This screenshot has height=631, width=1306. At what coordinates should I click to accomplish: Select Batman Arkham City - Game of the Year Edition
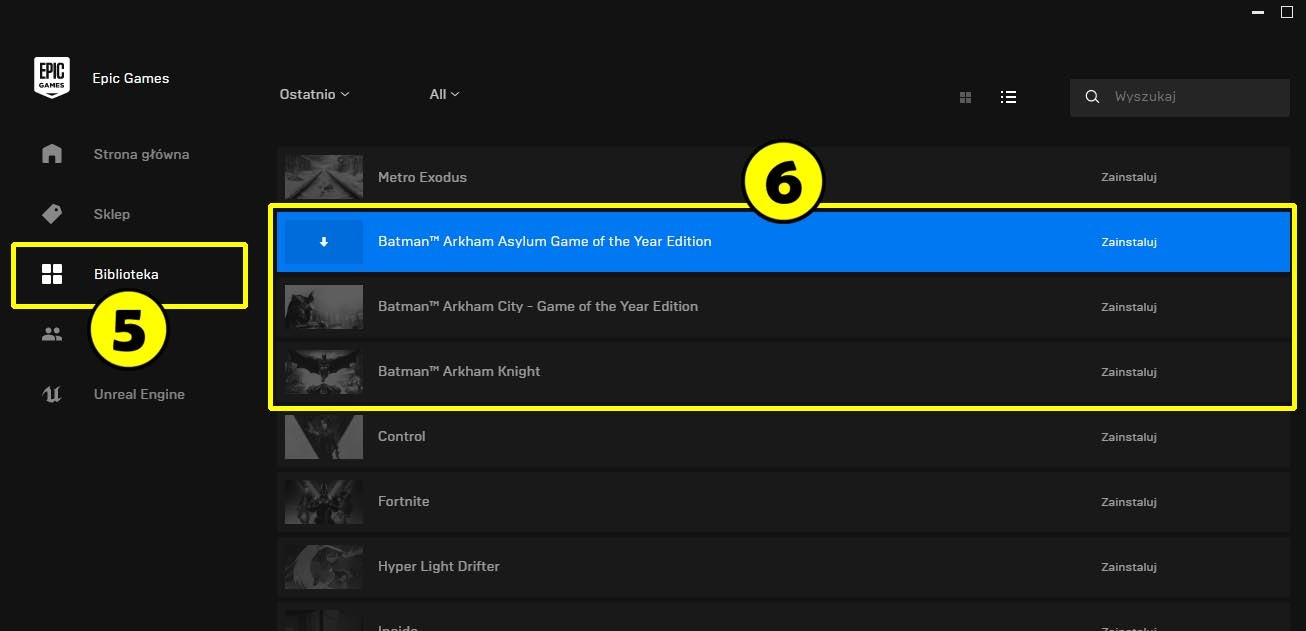point(538,306)
